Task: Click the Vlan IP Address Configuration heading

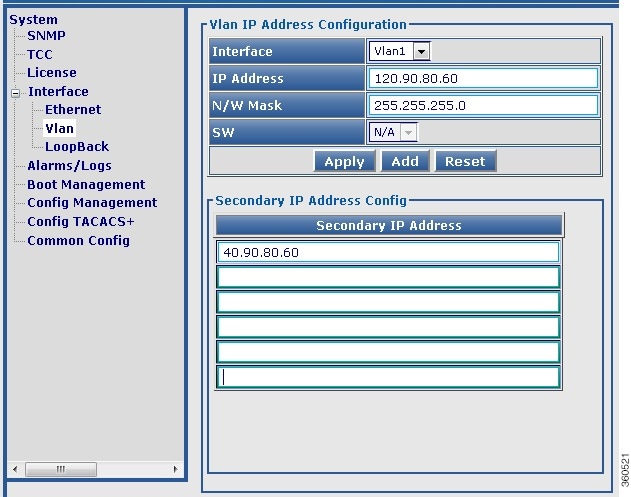Action: click(x=308, y=25)
